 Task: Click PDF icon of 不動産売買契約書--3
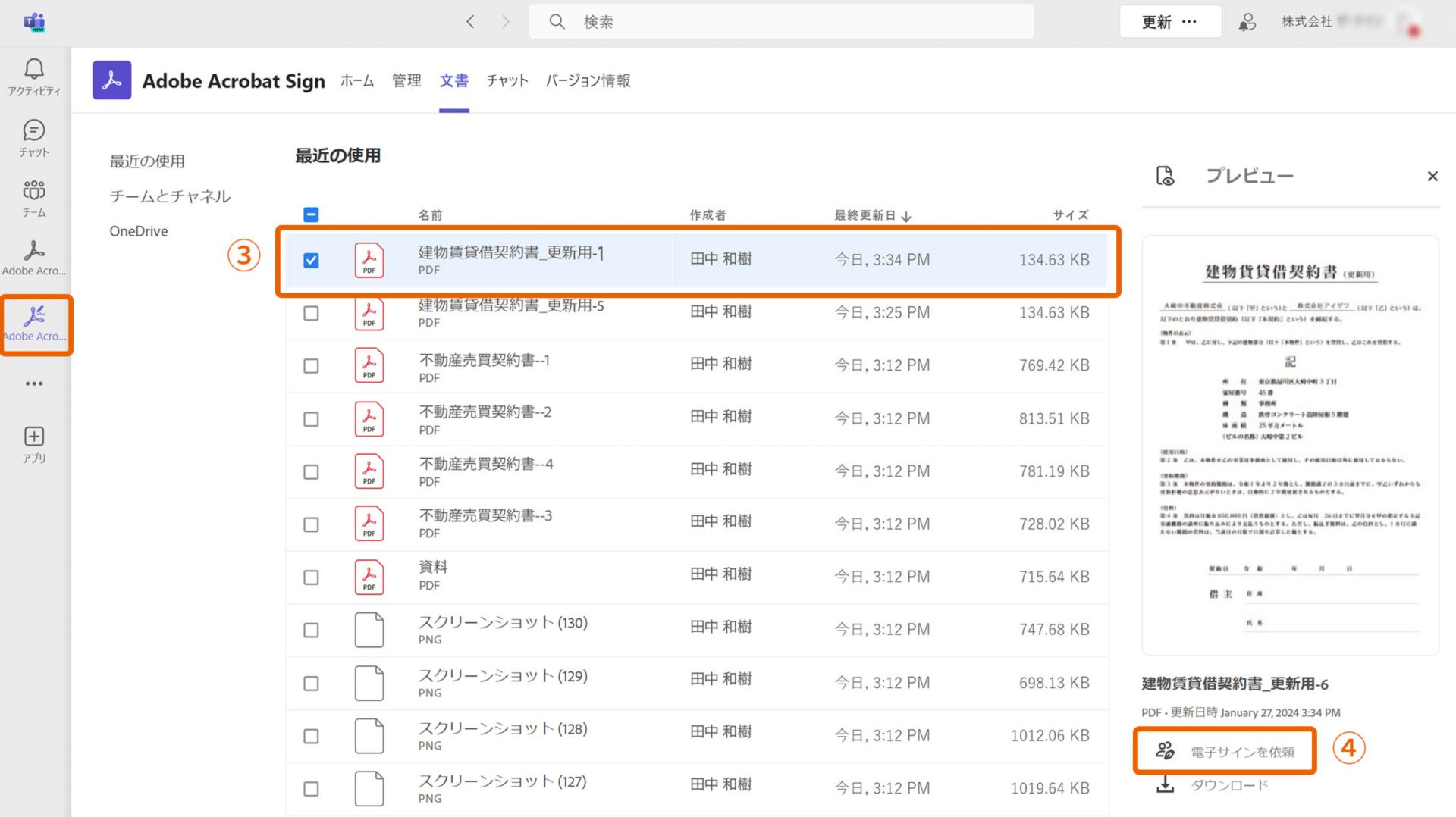click(x=369, y=524)
